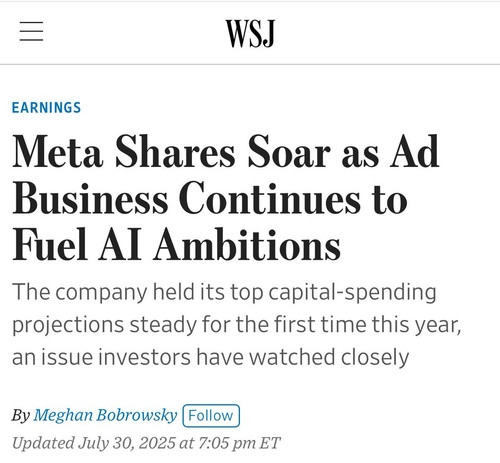Click 'capital-spending' in the subheading
Viewport: 500px width, 463px height.
pyautogui.click(x=352, y=292)
